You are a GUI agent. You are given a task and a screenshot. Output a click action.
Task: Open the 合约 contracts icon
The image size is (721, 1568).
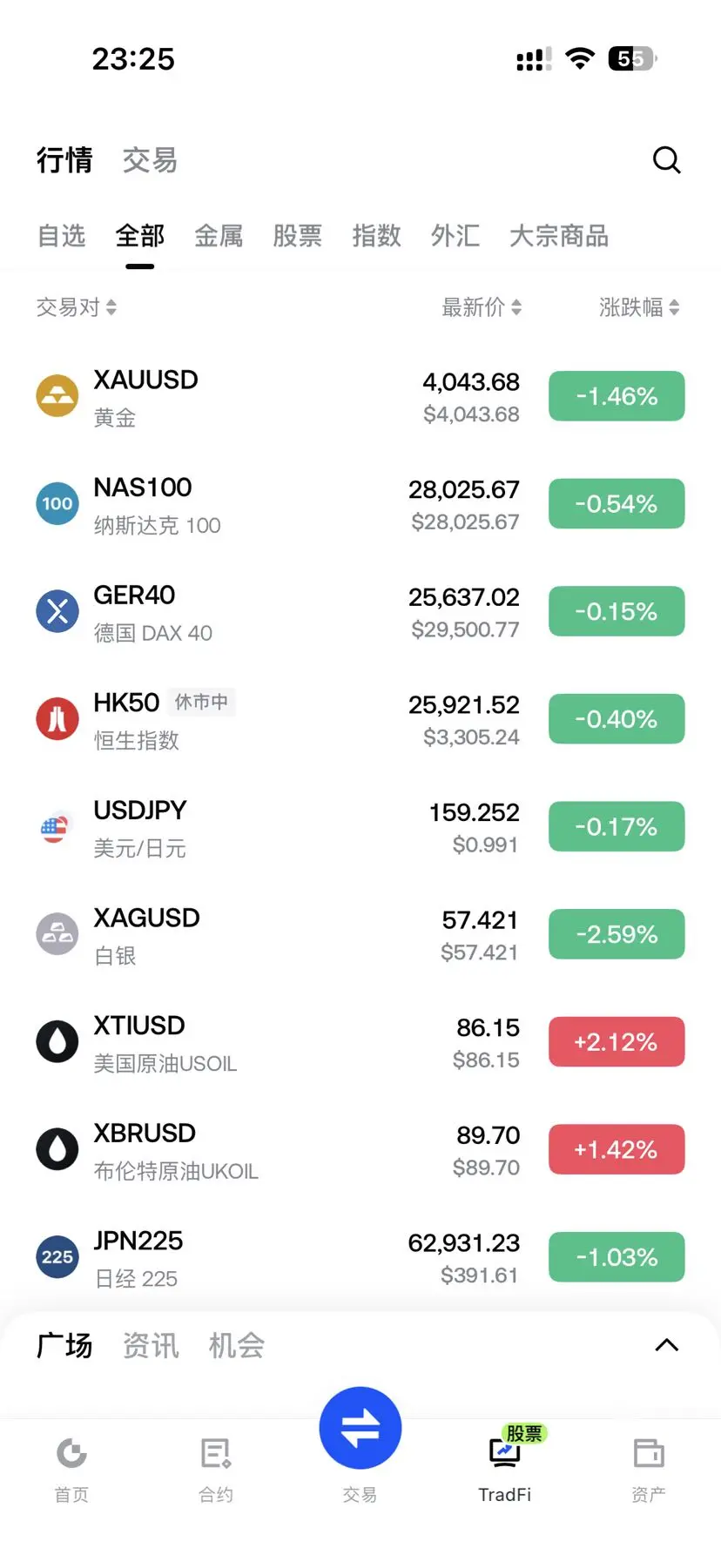tap(215, 1453)
